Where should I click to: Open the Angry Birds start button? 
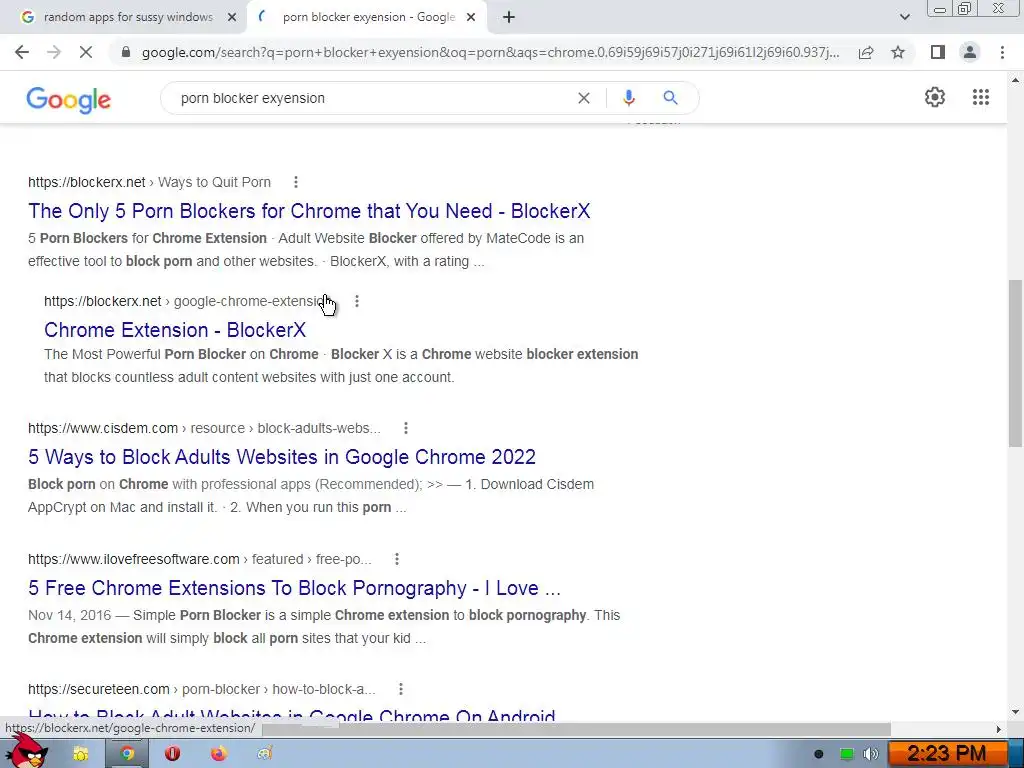[27, 751]
